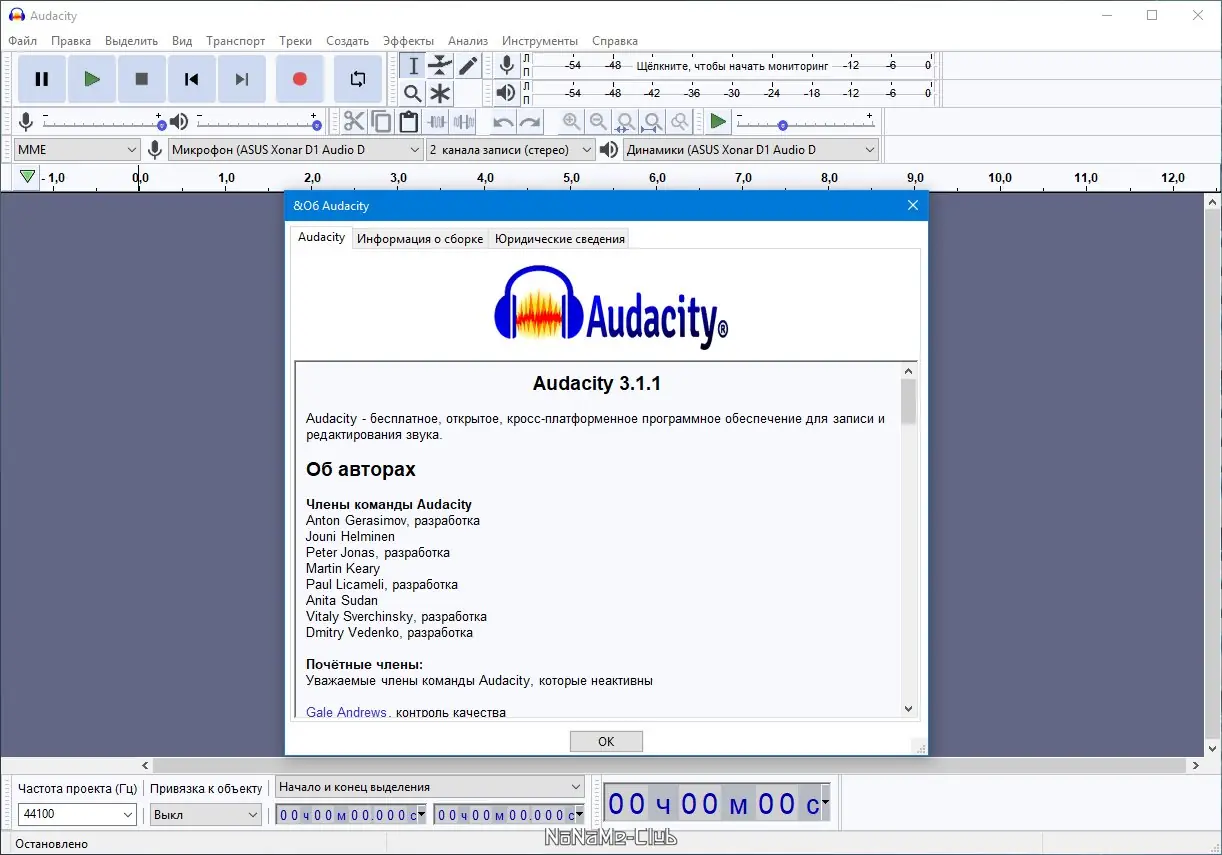Open the Начало и конец выделения dropdown
Image resolution: width=1222 pixels, height=855 pixels.
pyautogui.click(x=430, y=787)
